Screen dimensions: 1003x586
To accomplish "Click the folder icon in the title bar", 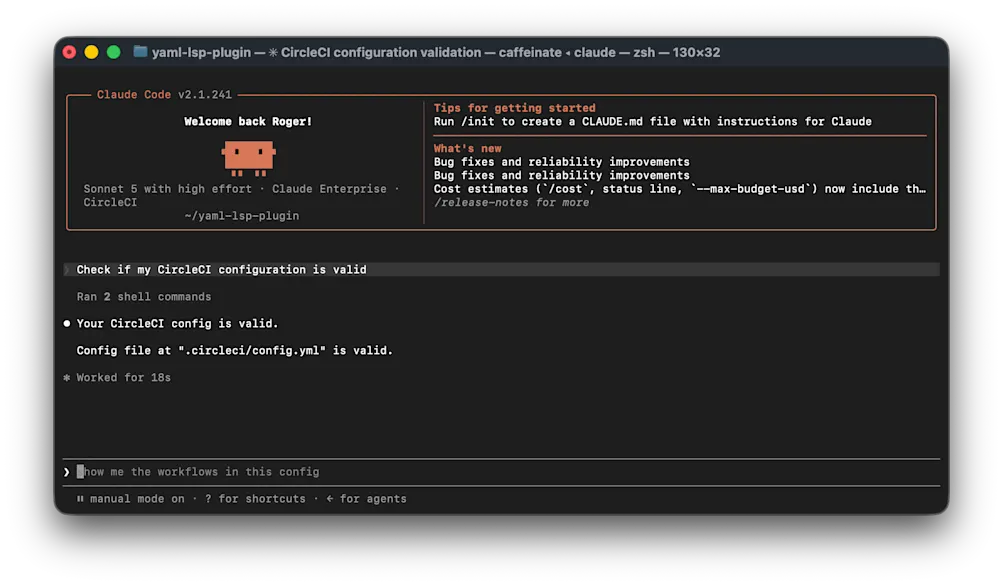I will [x=140, y=52].
